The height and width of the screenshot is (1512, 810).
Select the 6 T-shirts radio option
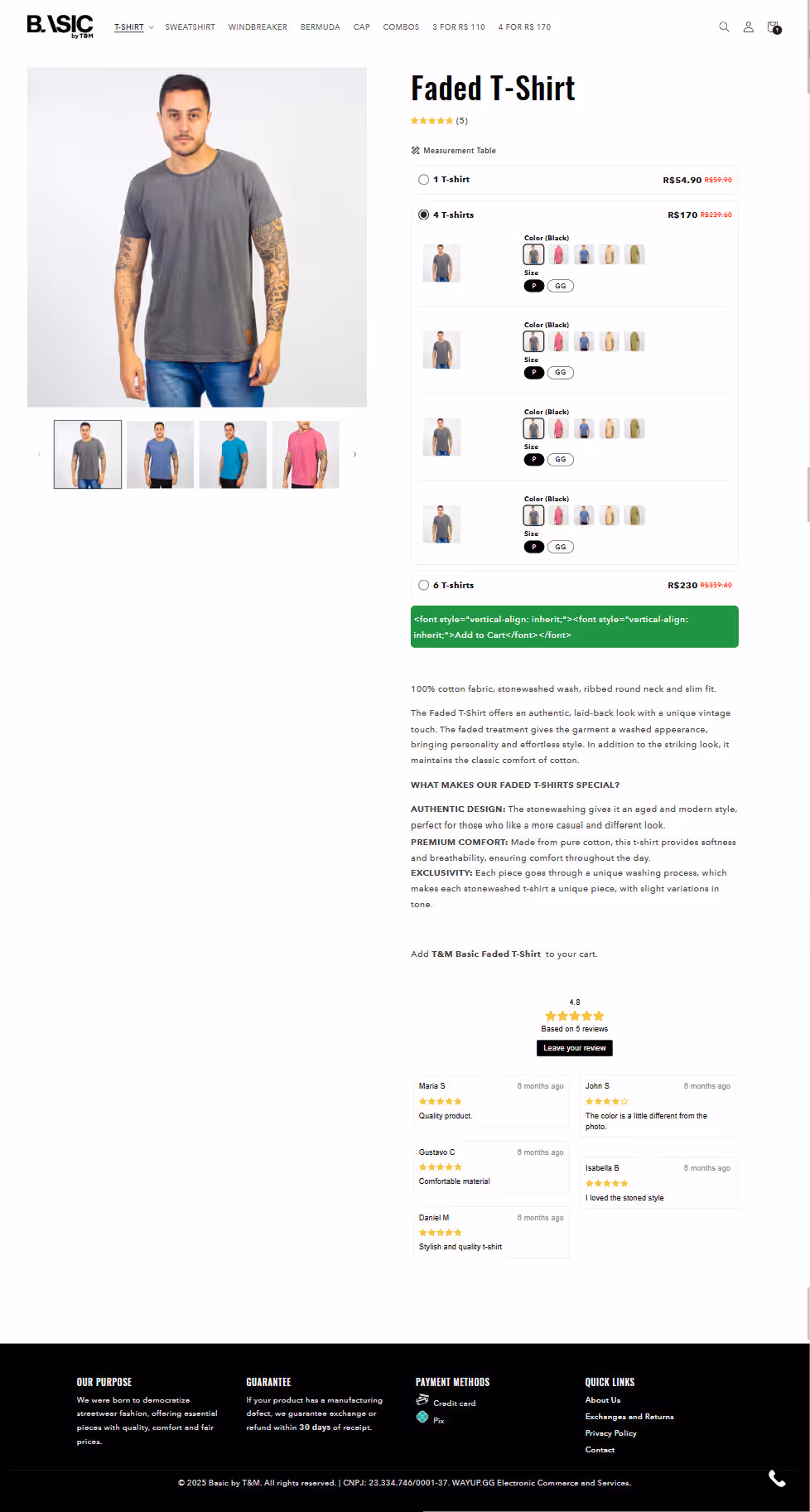pyautogui.click(x=424, y=585)
